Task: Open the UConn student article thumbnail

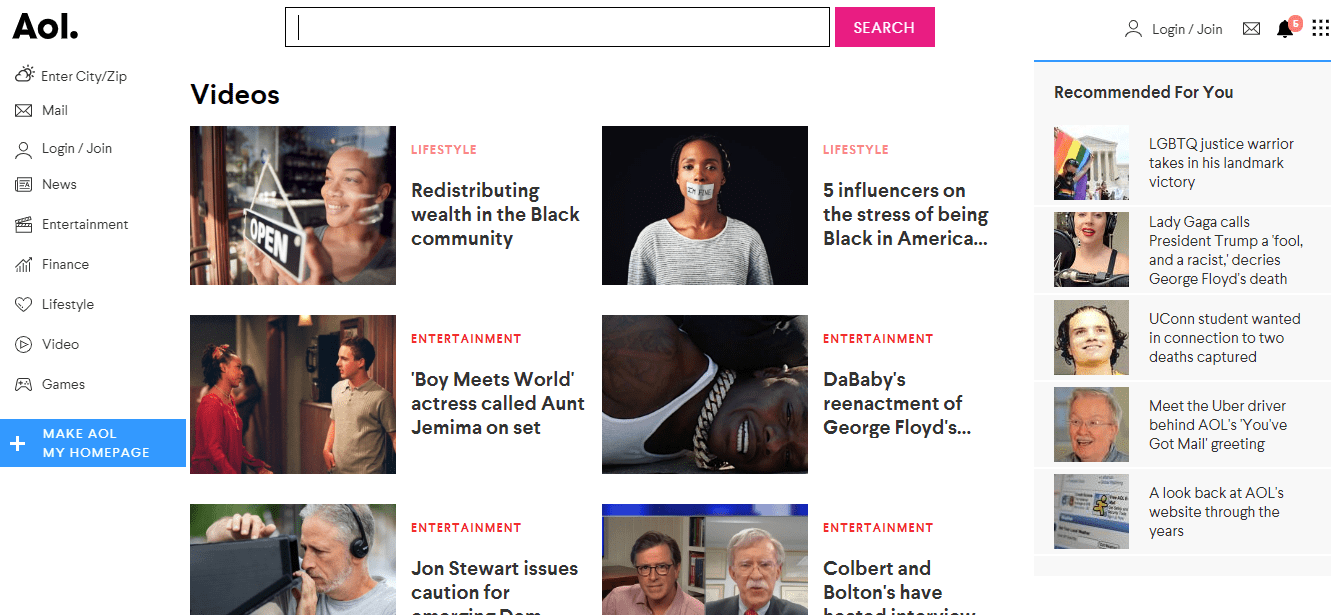Action: 1091,338
